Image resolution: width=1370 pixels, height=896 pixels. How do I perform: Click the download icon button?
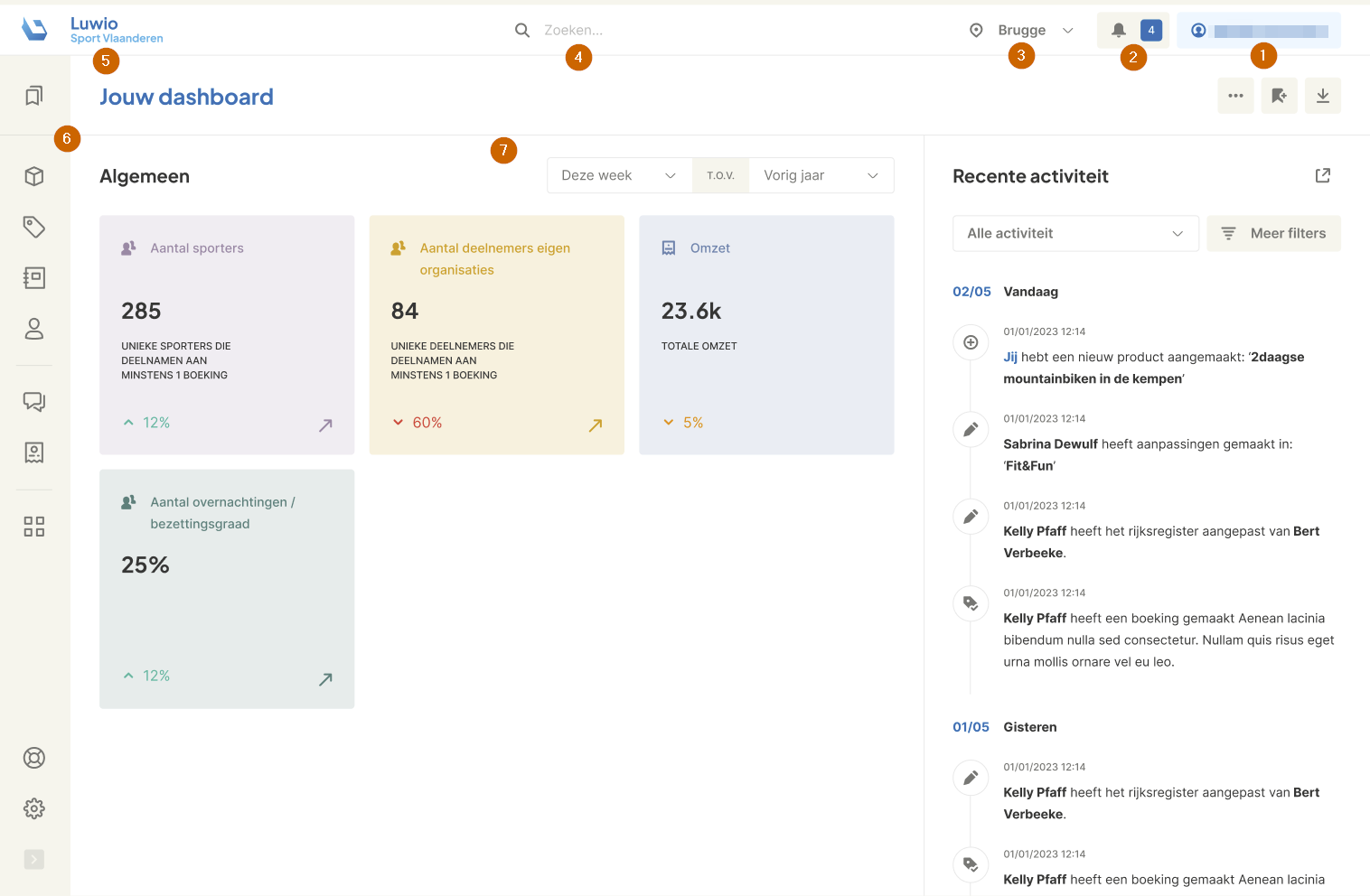1322,96
